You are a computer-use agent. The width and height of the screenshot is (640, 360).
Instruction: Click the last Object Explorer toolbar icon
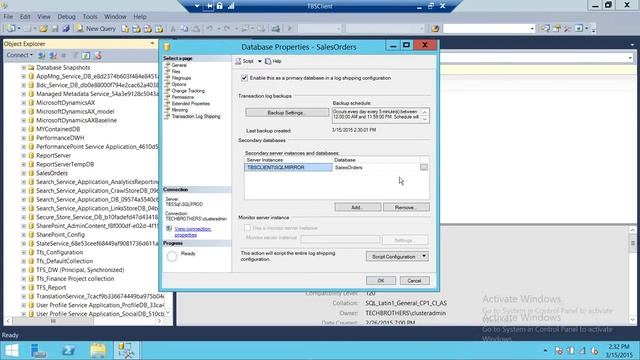[x=98, y=56]
